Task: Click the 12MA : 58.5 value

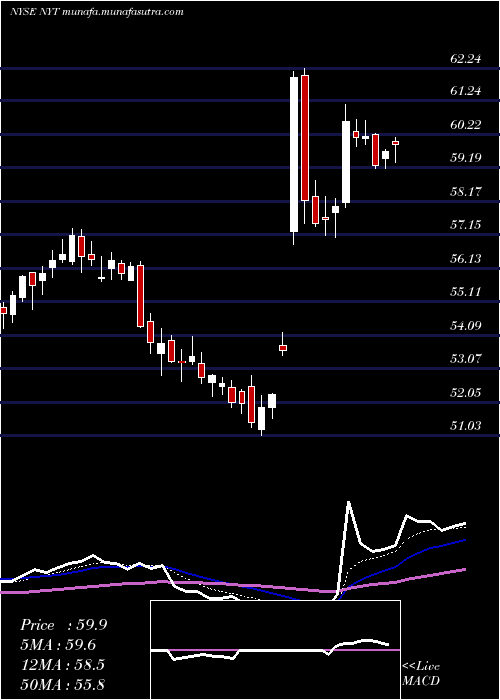Action: tap(62, 665)
